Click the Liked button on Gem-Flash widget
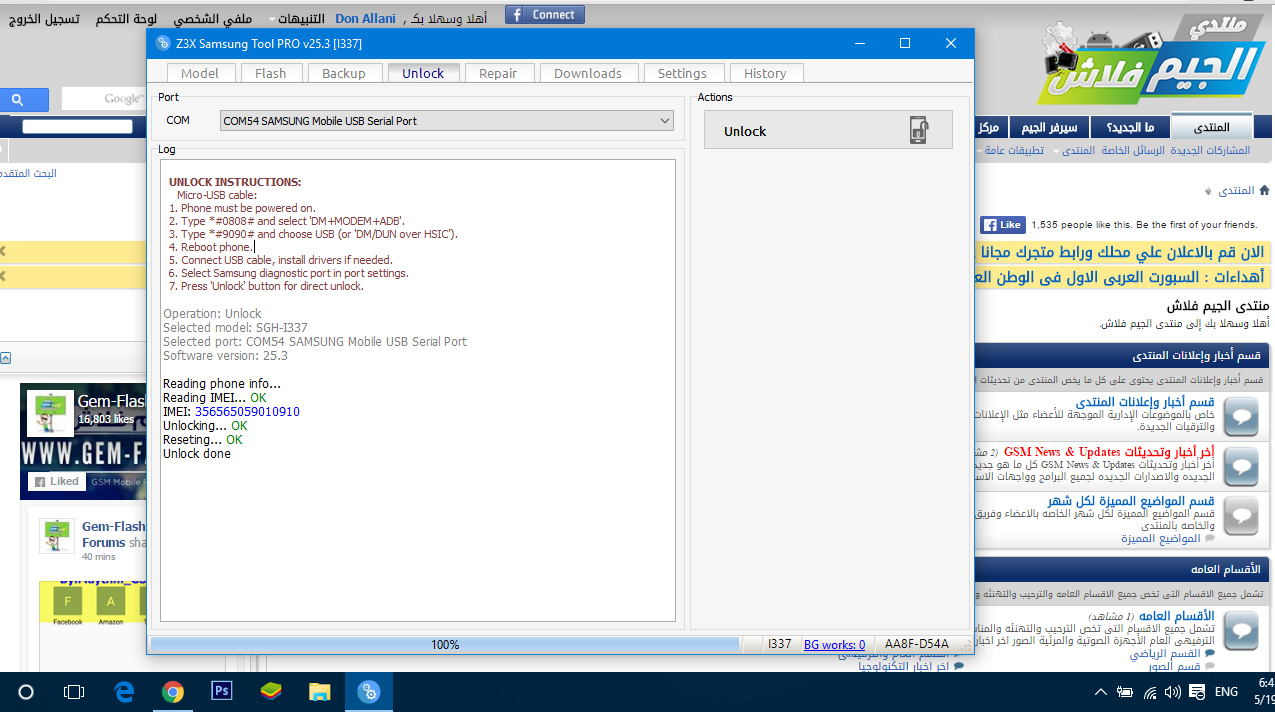This screenshot has width=1275, height=712. pyautogui.click(x=57, y=482)
